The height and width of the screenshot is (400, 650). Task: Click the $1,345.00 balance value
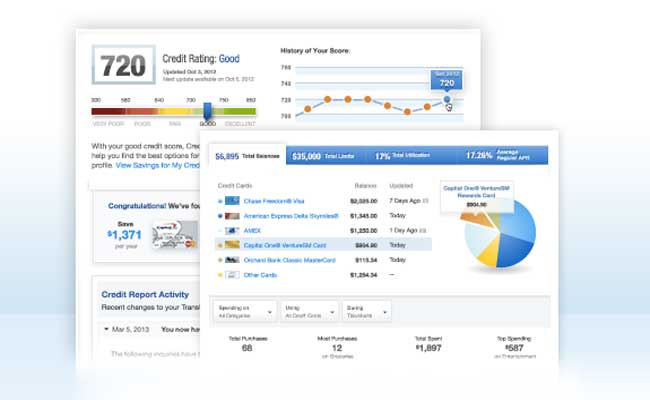364,216
